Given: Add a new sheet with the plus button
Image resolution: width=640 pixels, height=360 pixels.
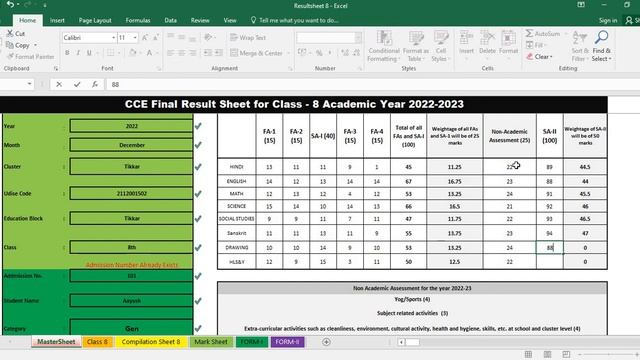Looking at the screenshot, I should [326, 342].
